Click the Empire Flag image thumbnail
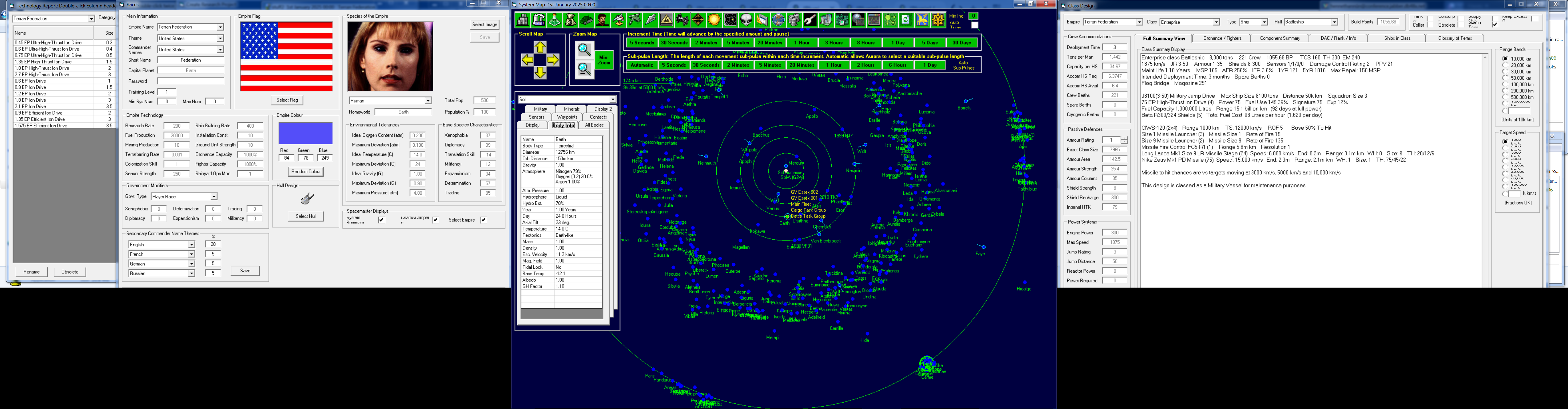The height and width of the screenshot is (409, 1568). 287,57
